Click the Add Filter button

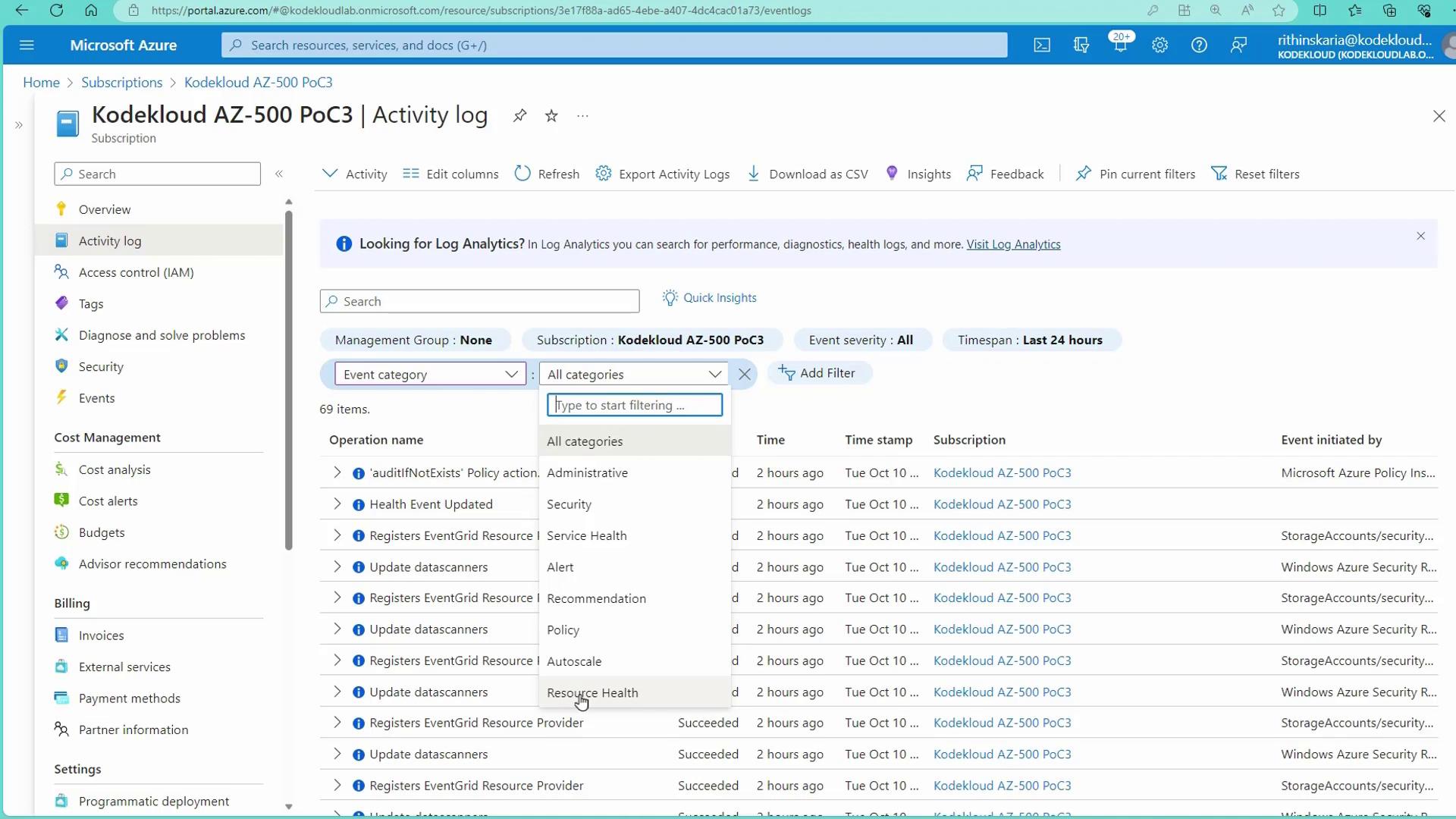coord(818,373)
